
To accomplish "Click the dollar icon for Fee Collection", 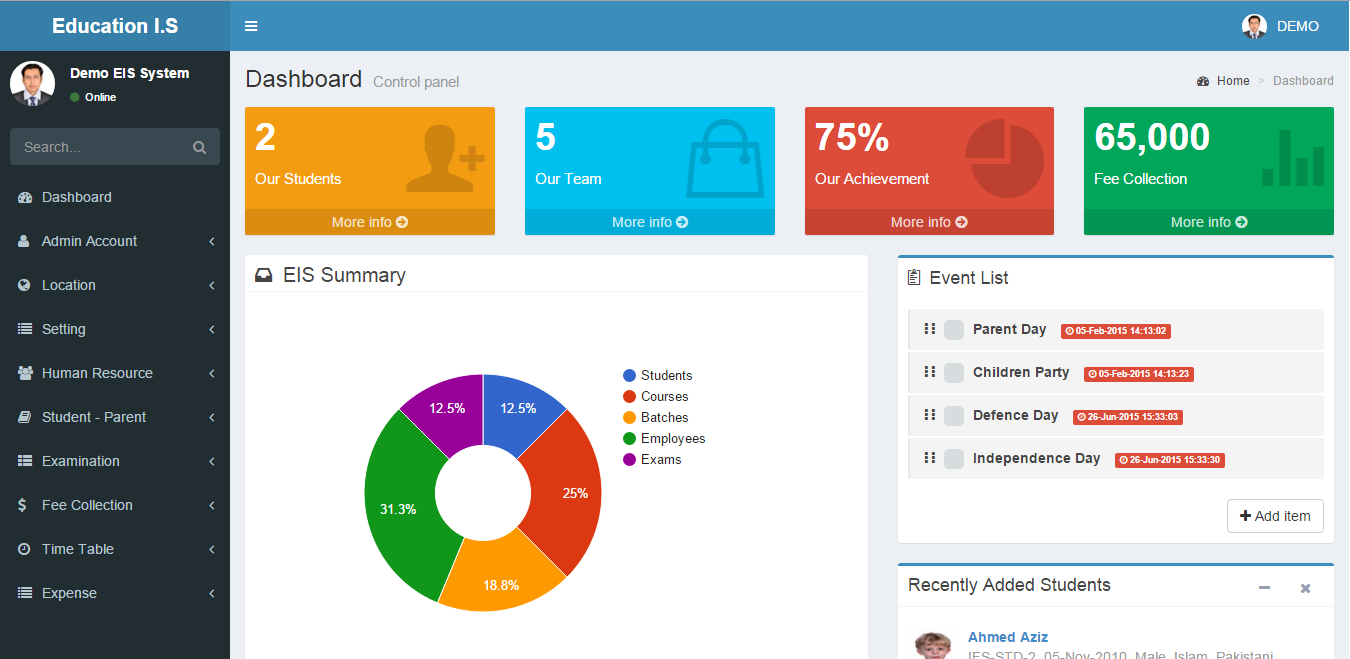I will [23, 505].
